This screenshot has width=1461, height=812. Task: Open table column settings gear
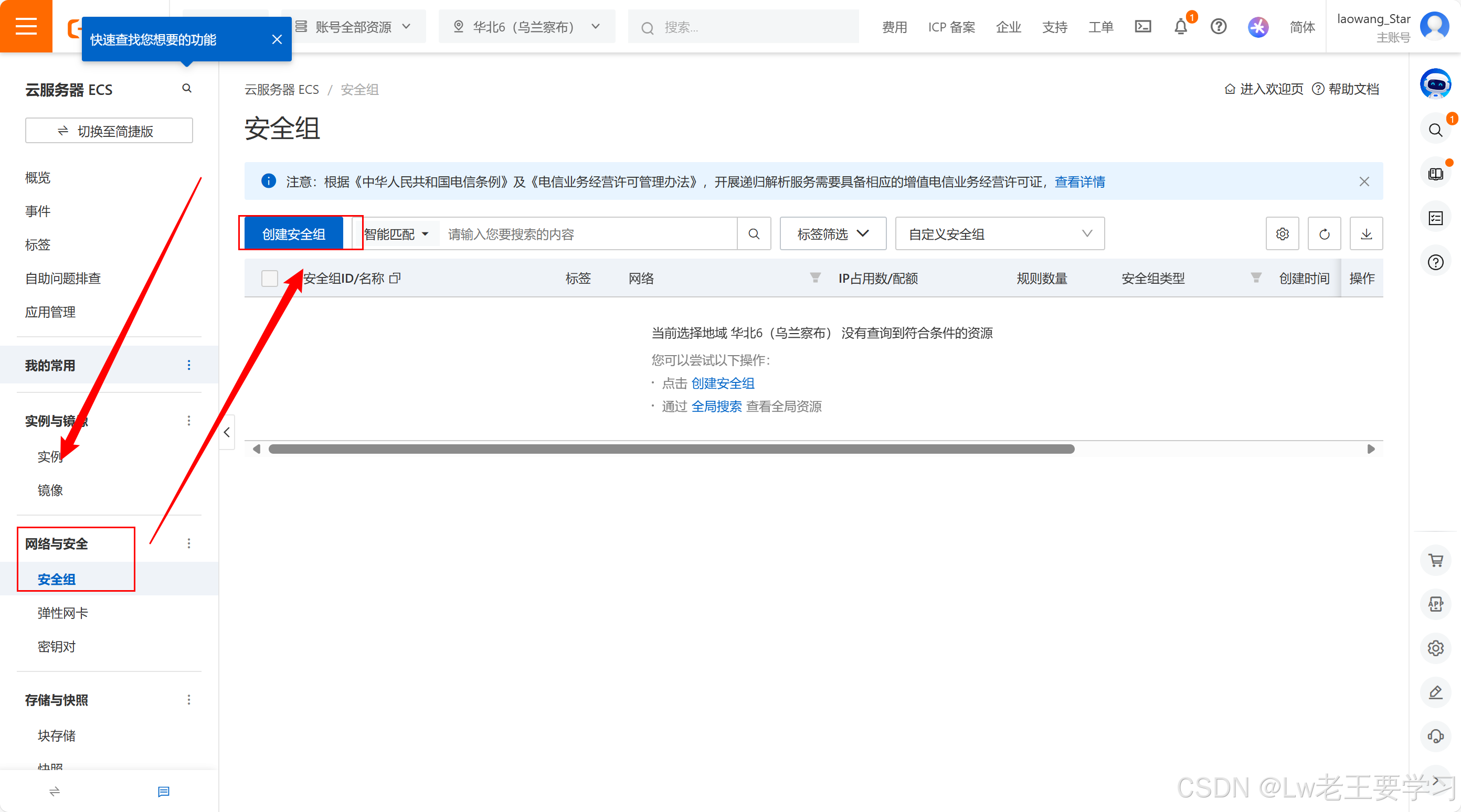(1283, 233)
